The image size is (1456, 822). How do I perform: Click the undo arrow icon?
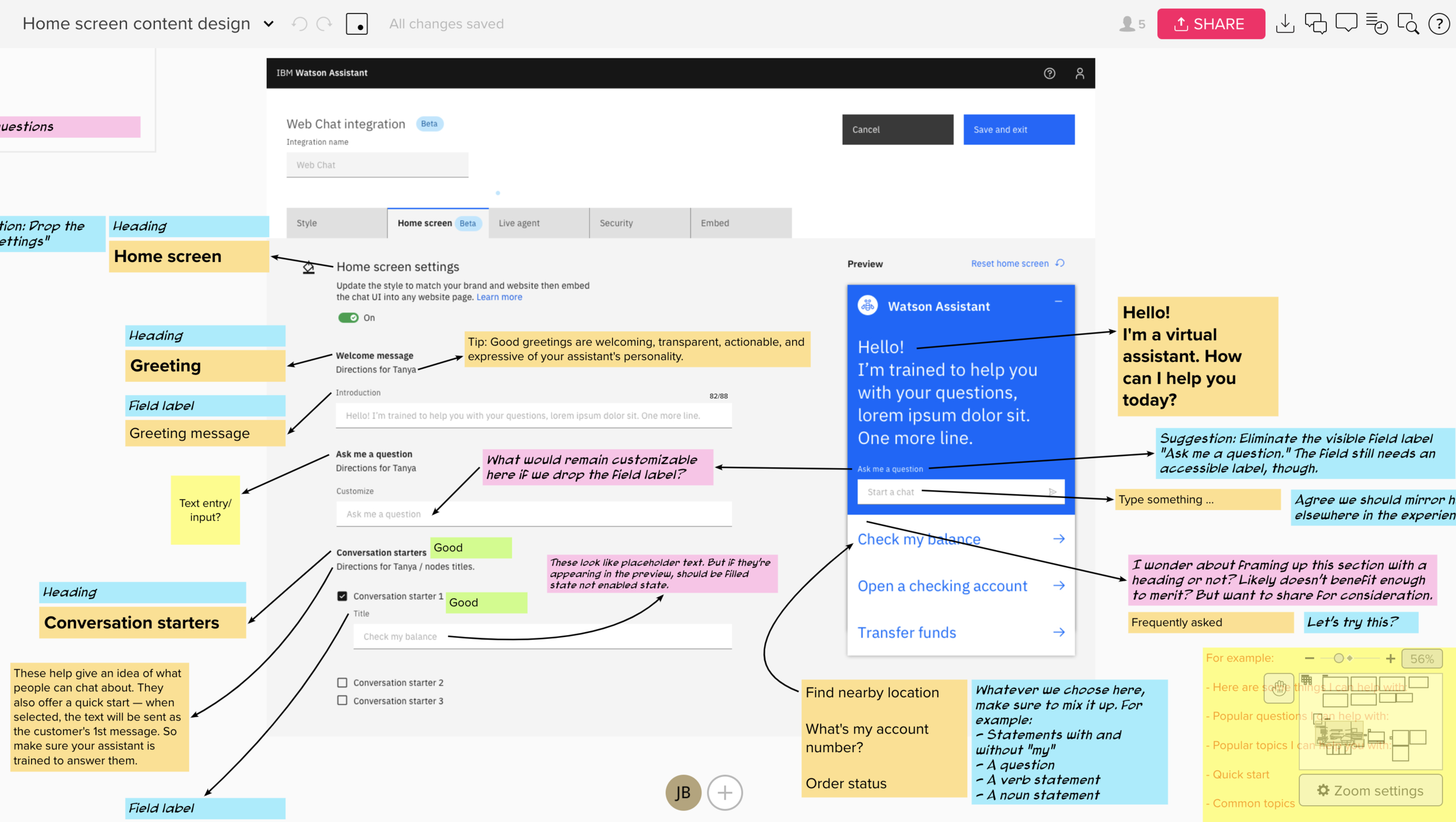[x=299, y=24]
